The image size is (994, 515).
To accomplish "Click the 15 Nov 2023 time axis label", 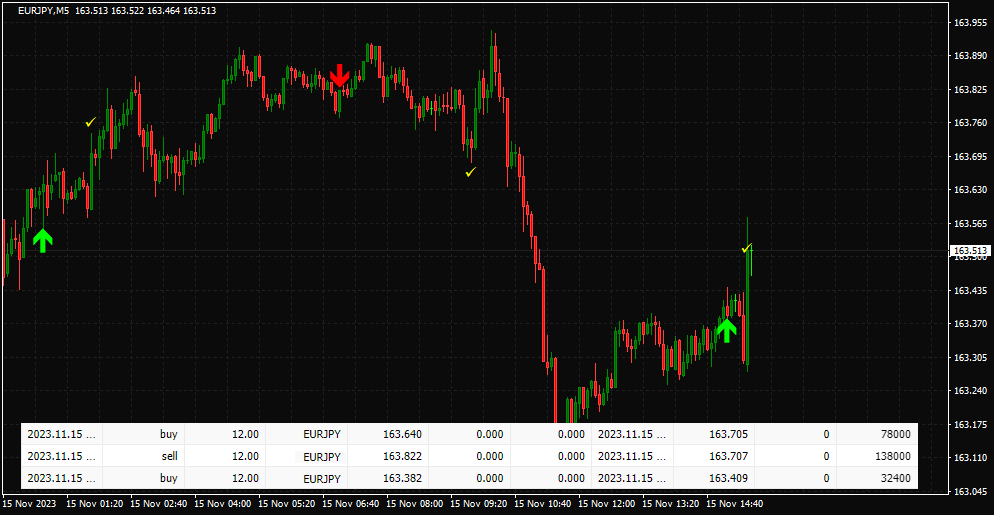I will tap(30, 504).
